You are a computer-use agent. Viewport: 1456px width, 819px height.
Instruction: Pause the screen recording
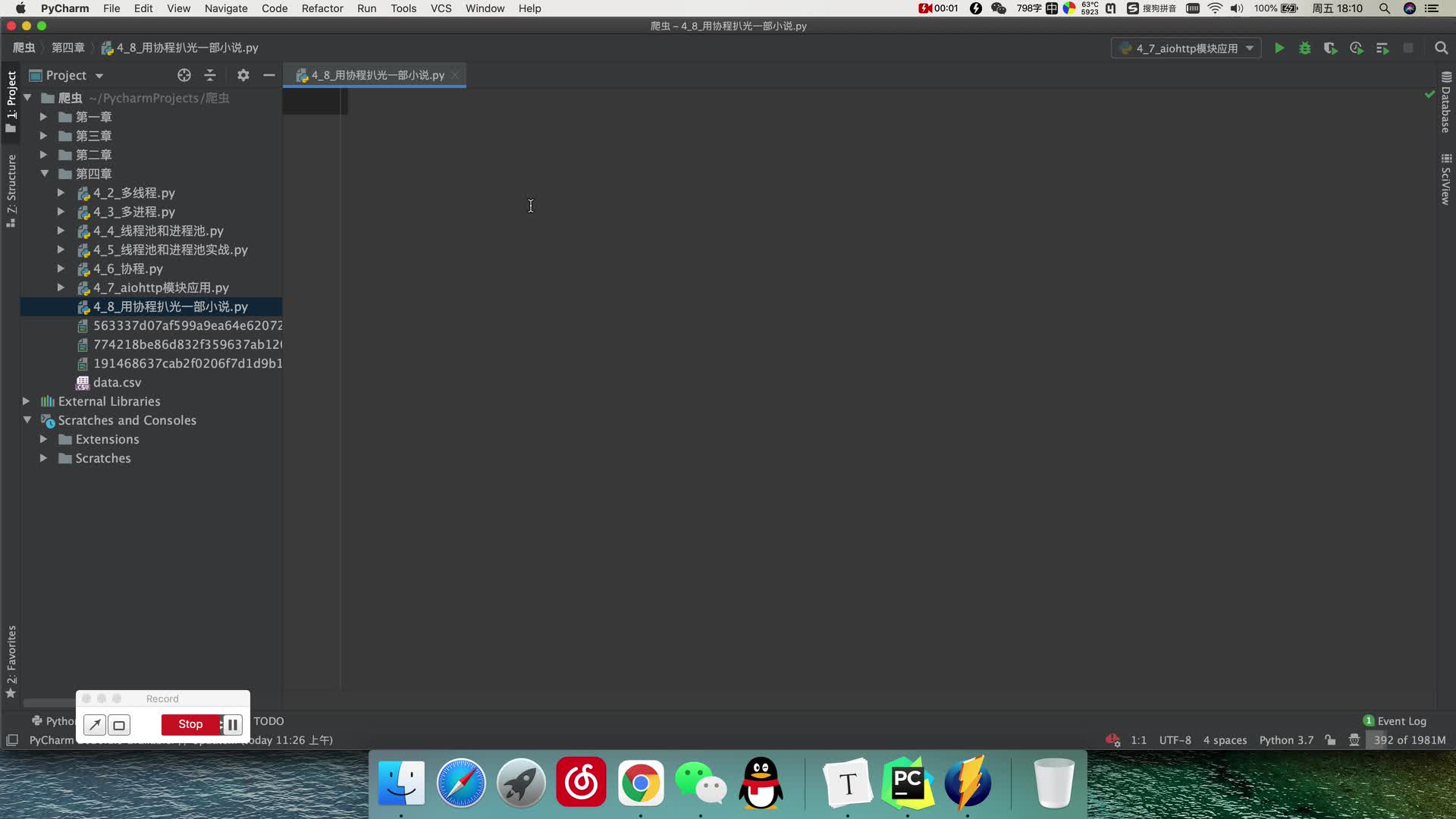(233, 725)
